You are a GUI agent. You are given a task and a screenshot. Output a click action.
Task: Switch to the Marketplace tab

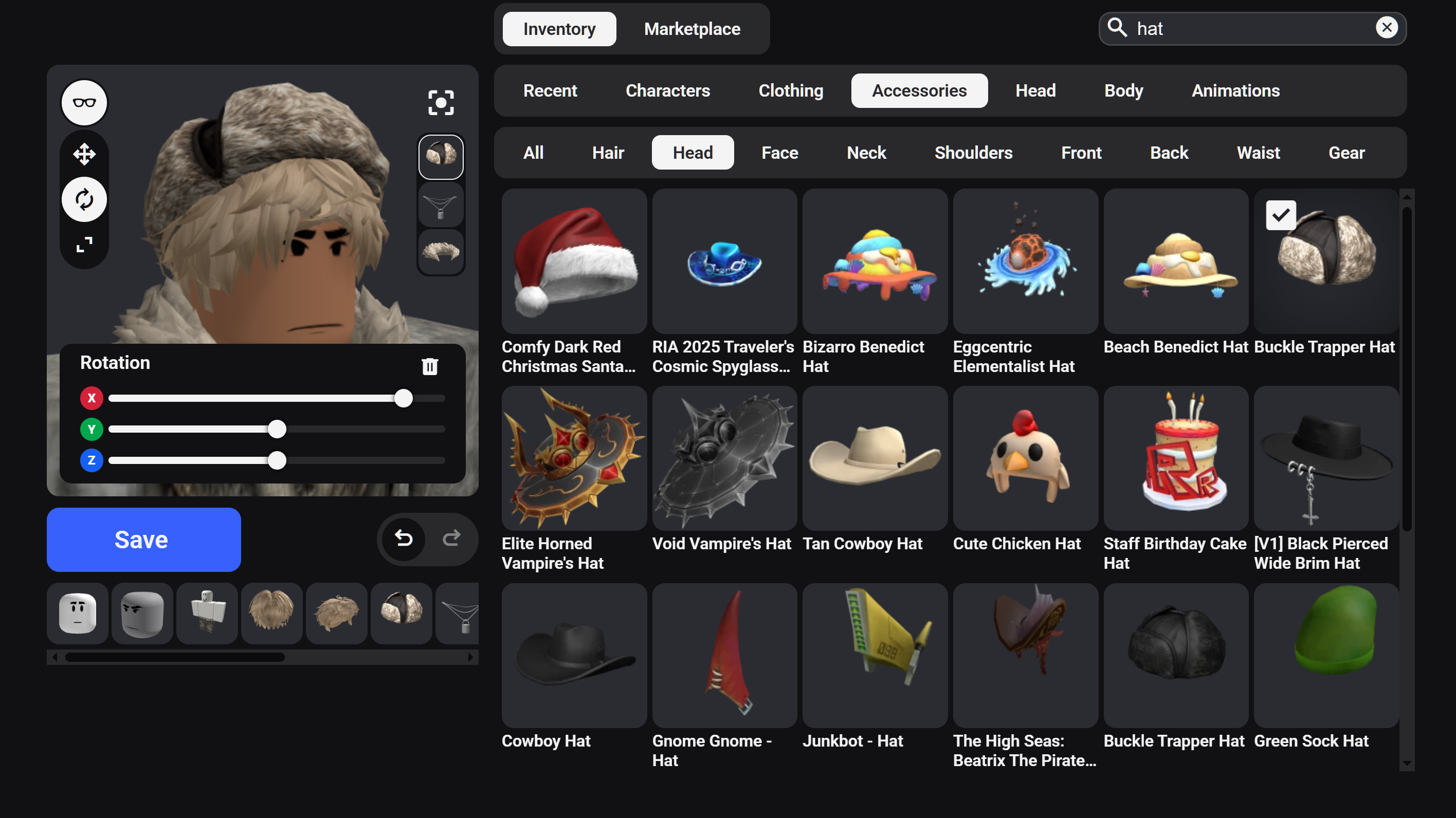(692, 29)
